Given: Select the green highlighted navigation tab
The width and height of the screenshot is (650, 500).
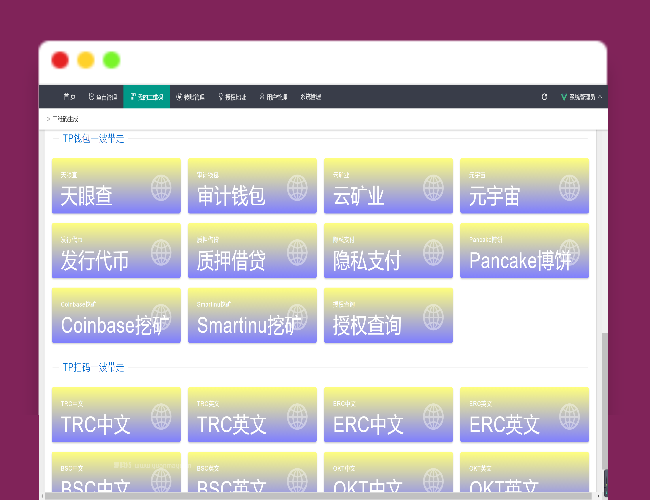Looking at the screenshot, I should (x=146, y=97).
